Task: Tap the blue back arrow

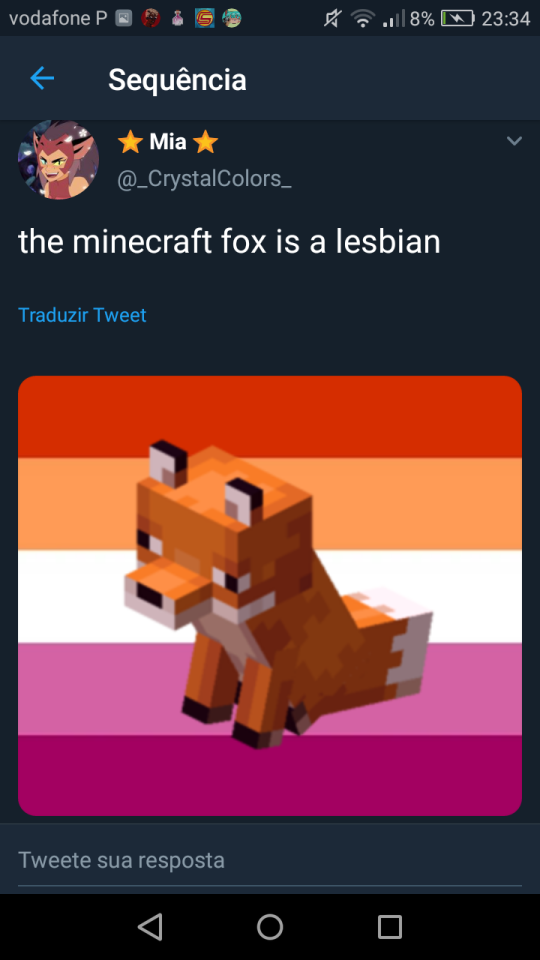Action: [42, 78]
